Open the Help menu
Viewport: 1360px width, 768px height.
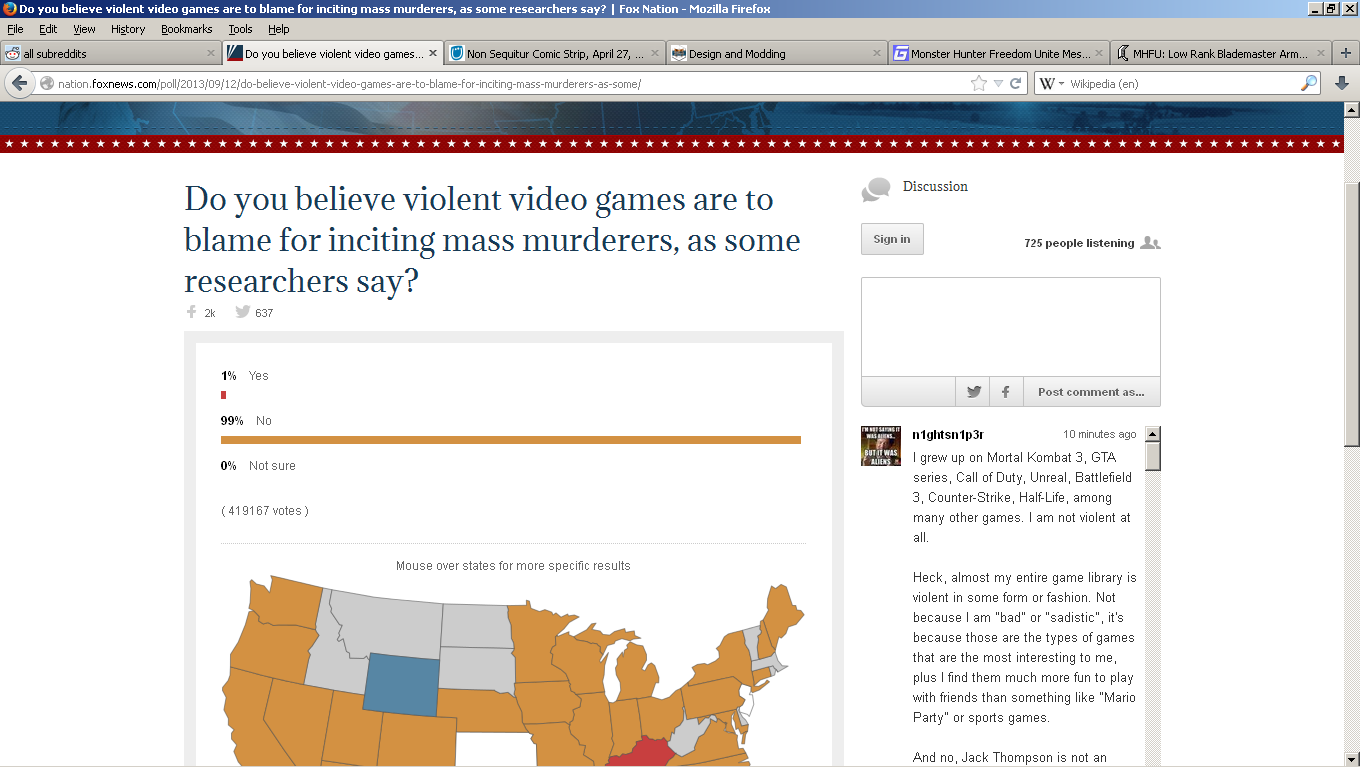tap(279, 29)
